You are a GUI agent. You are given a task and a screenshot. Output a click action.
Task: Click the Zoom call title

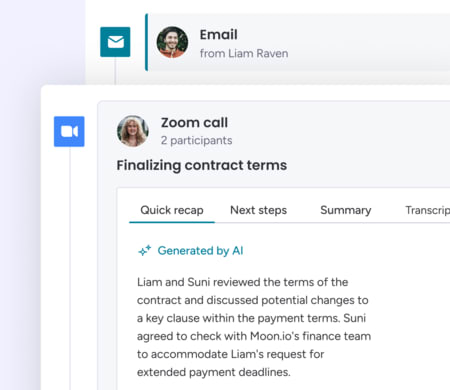pos(195,123)
